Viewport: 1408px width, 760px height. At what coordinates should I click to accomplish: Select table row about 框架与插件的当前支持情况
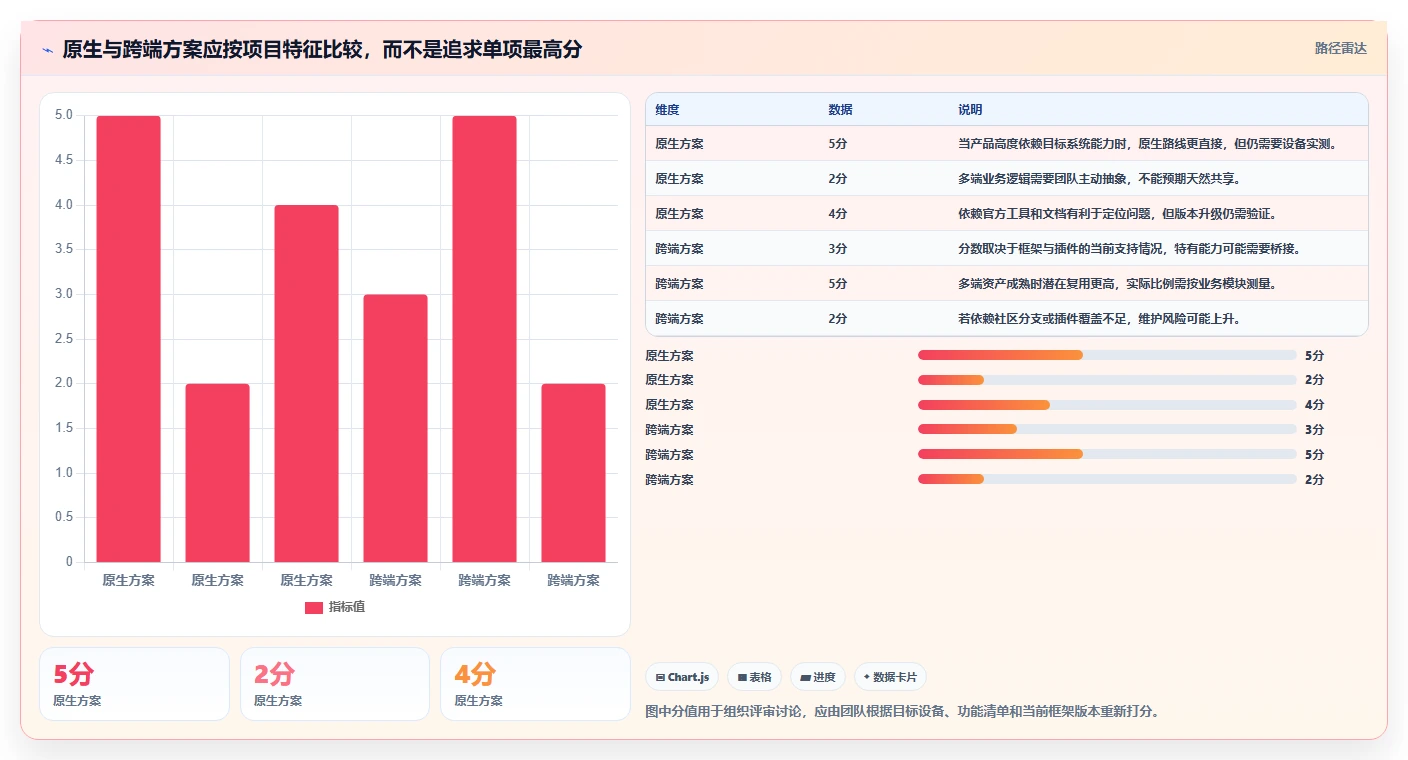(1007, 249)
